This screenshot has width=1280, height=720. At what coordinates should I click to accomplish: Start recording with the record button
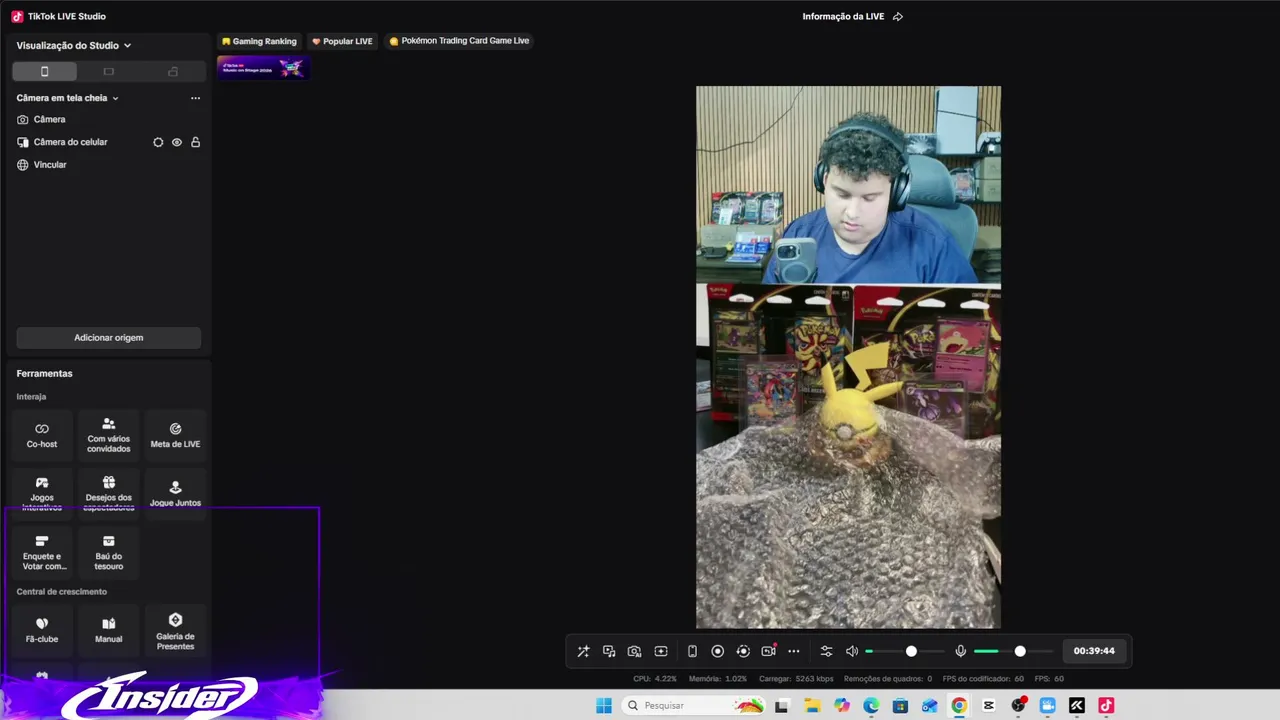717,651
